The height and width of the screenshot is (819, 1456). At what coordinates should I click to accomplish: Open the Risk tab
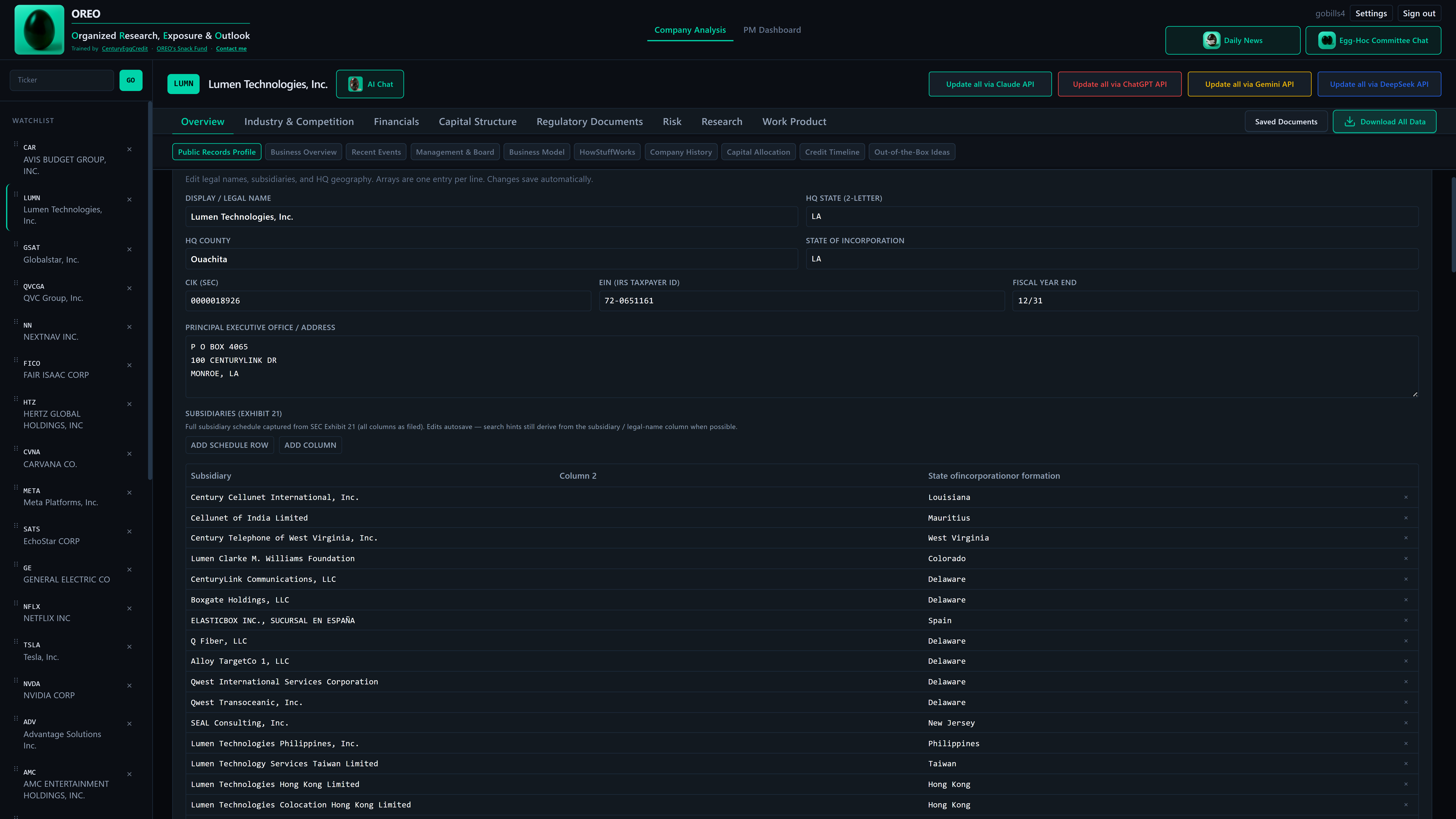[x=672, y=122]
